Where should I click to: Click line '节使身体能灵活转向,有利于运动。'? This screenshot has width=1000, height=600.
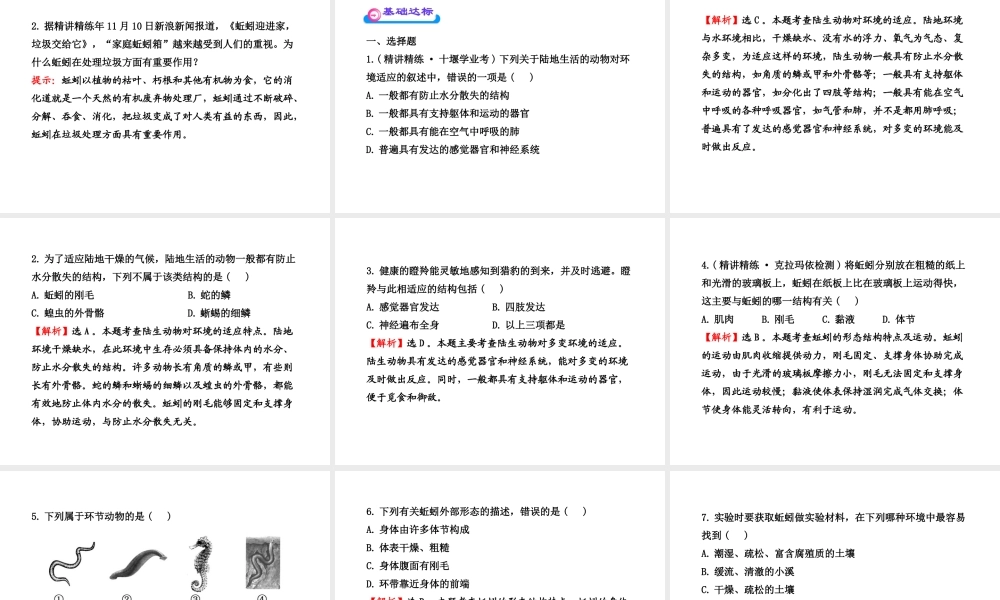pos(780,409)
